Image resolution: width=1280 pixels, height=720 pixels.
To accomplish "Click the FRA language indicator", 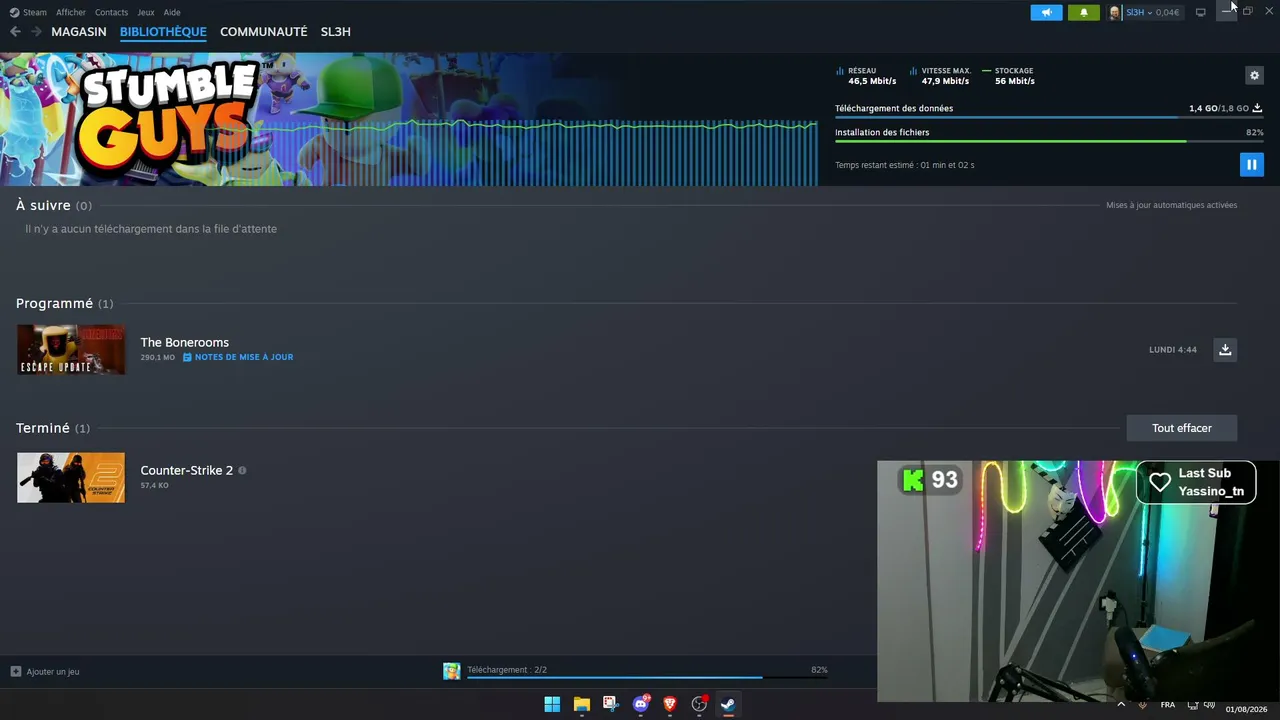I will (1168, 705).
